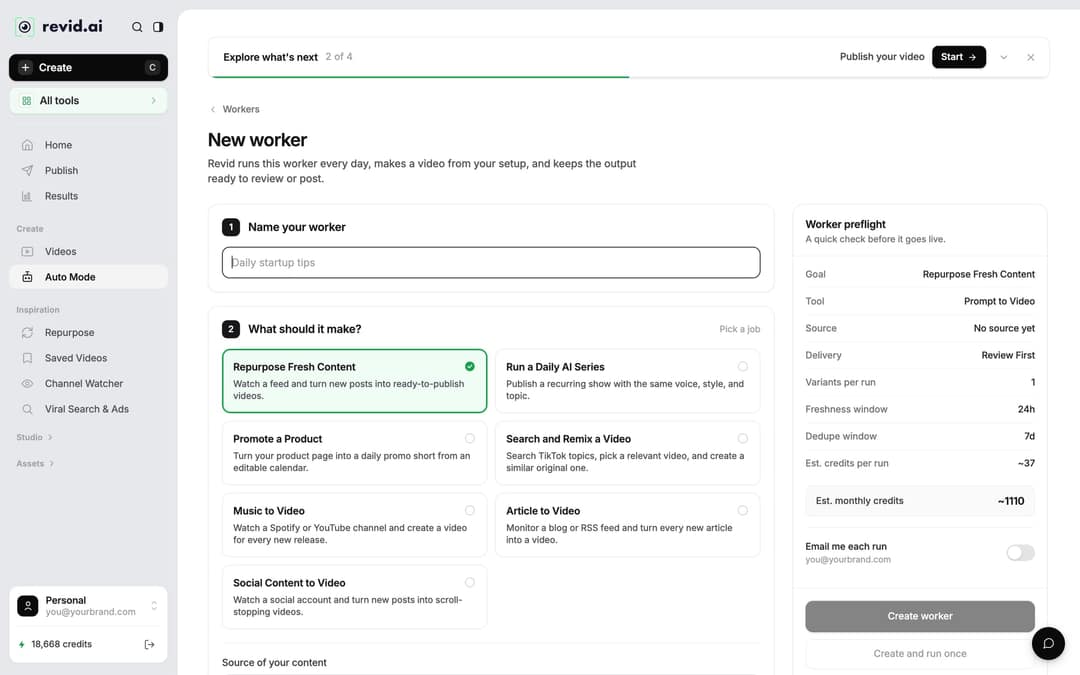Expand the Studio section
The width and height of the screenshot is (1080, 675).
coord(34,437)
